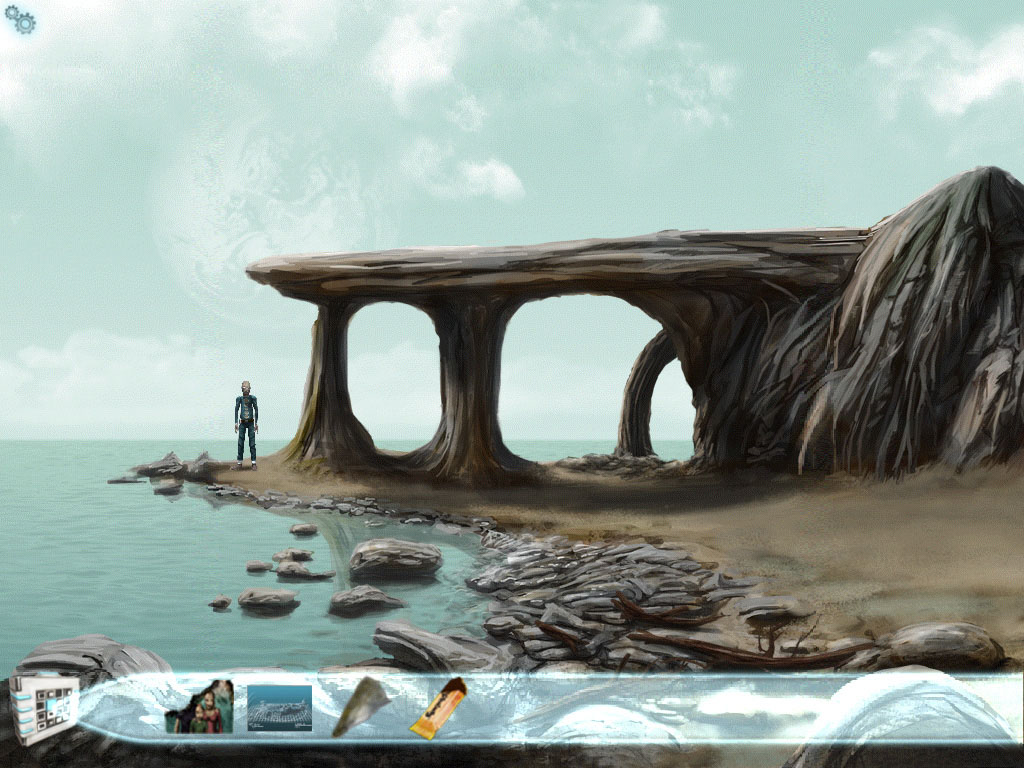Screen dimensions: 1024x768
Task: Select the wireframe grid picture item
Action: tap(279, 707)
